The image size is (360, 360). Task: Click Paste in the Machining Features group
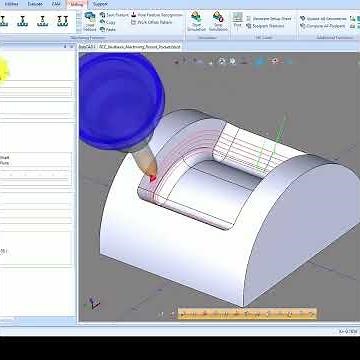coord(108,29)
